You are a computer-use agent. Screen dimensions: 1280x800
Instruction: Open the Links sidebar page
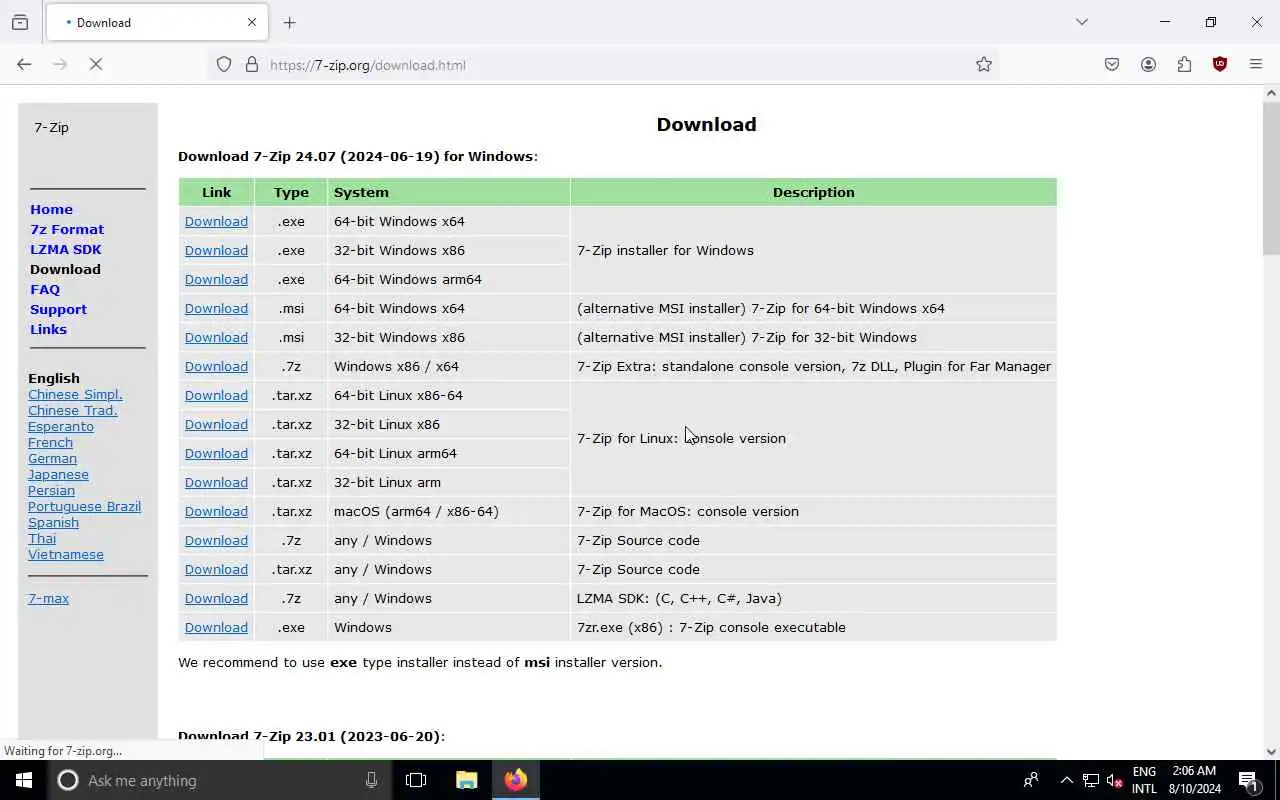[x=48, y=329]
